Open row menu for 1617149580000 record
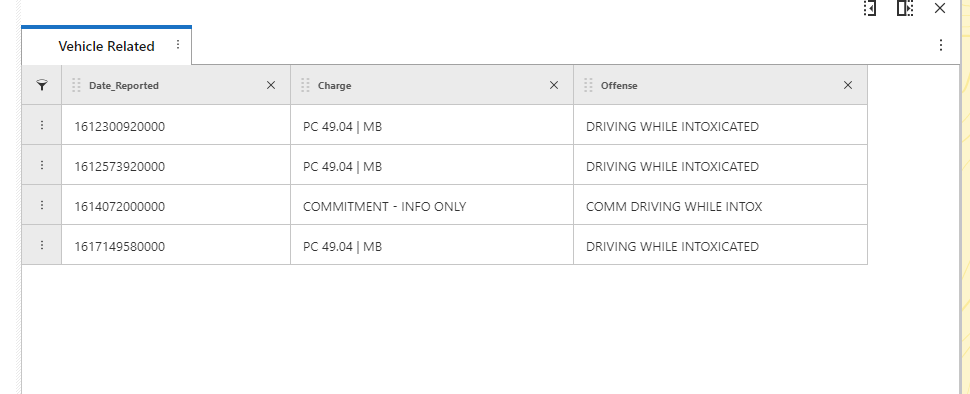This screenshot has height=394, width=970. point(41,245)
